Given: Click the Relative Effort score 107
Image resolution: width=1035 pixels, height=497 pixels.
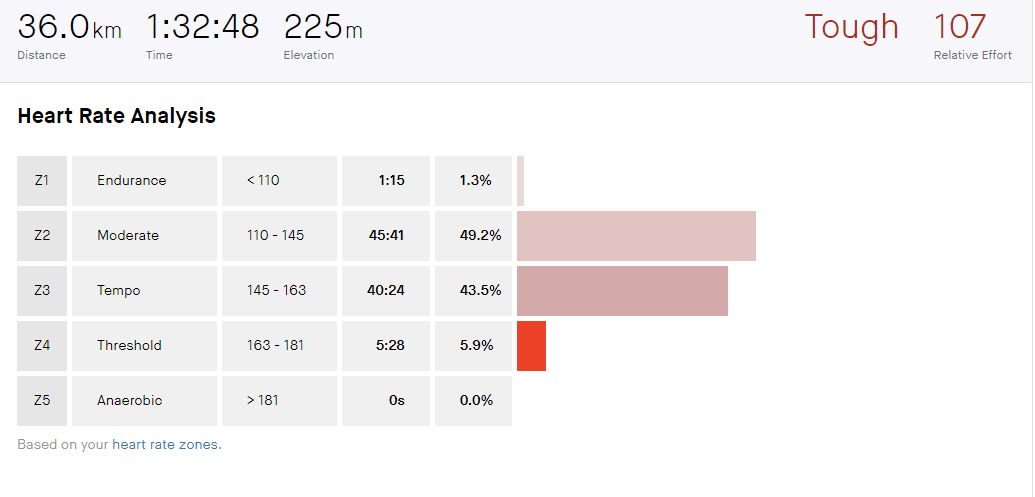Looking at the screenshot, I should pos(959,27).
